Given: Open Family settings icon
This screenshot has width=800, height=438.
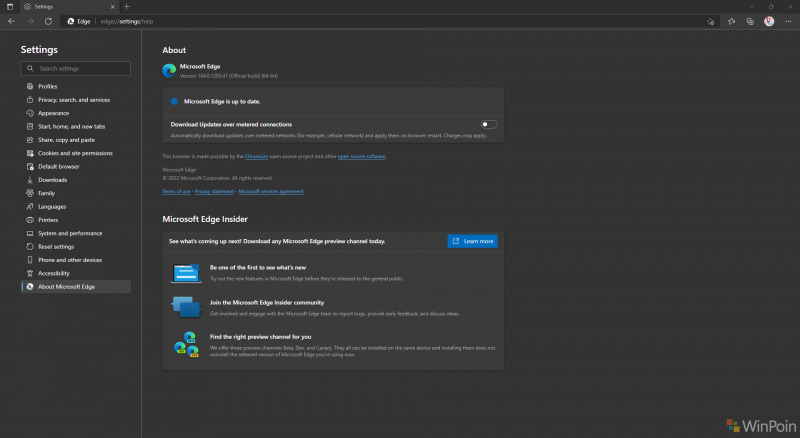Looking at the screenshot, I should coord(30,193).
